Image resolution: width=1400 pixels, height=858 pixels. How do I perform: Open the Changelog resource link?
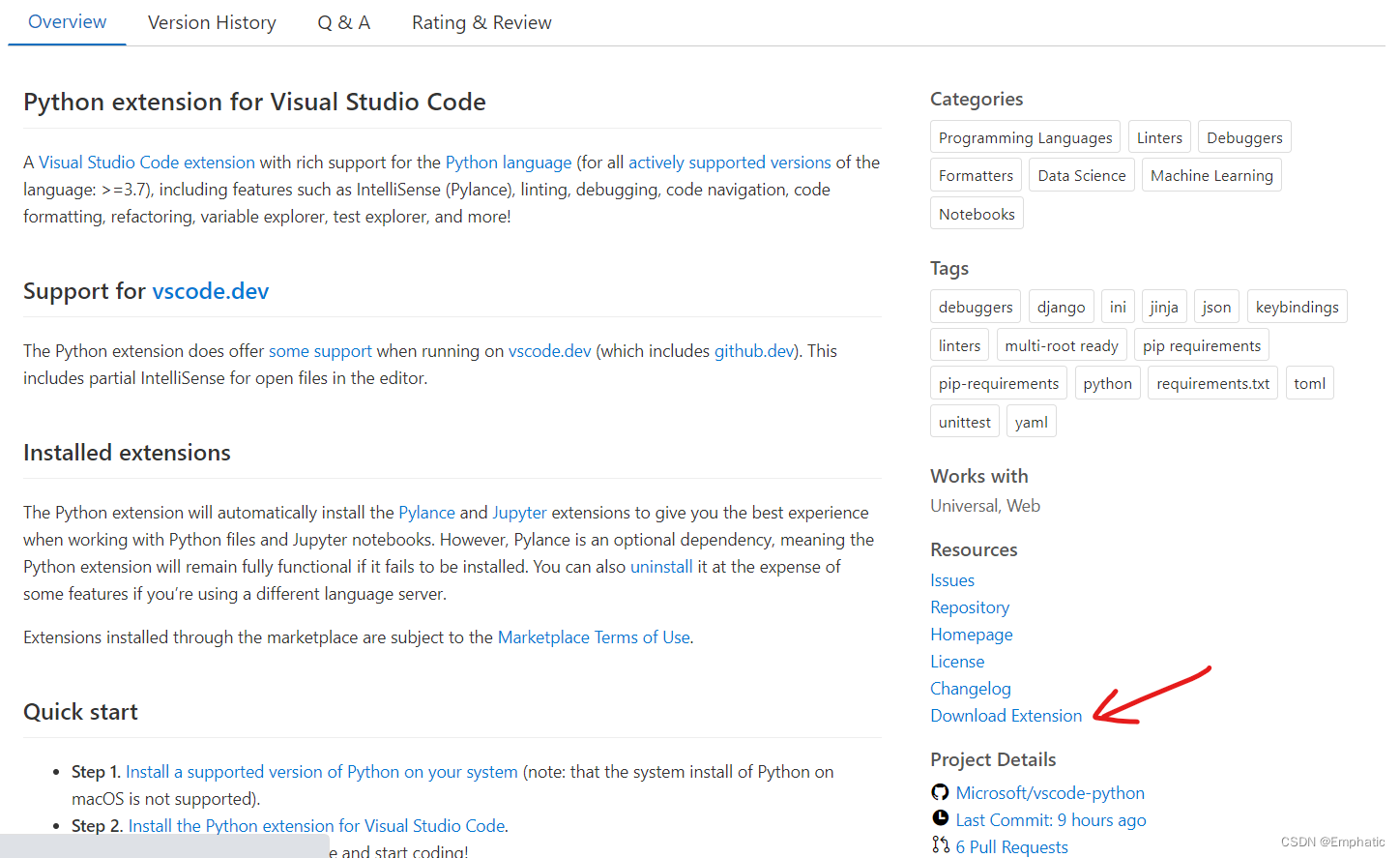(971, 689)
